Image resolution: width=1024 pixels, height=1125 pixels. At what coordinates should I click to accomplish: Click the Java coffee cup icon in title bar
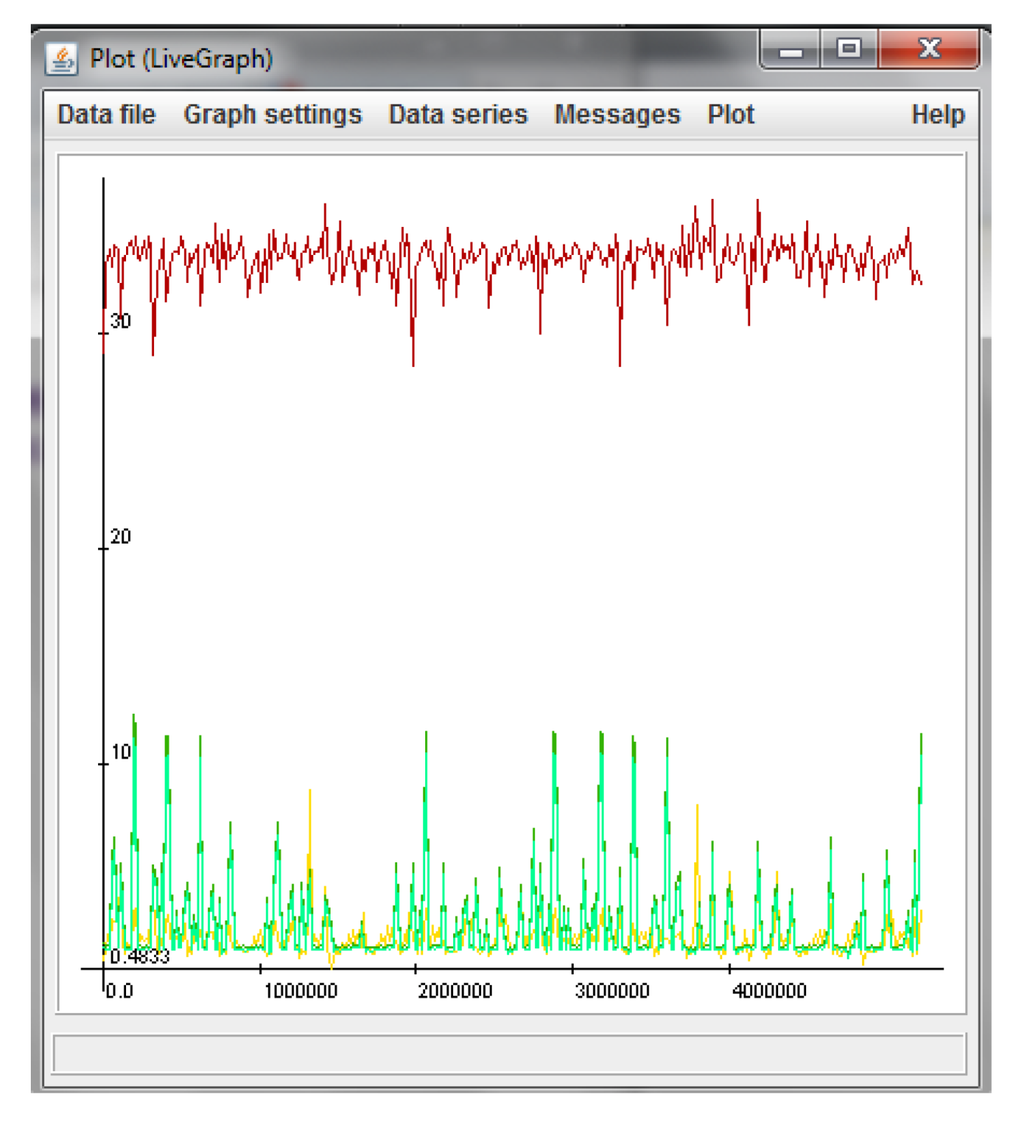point(62,59)
